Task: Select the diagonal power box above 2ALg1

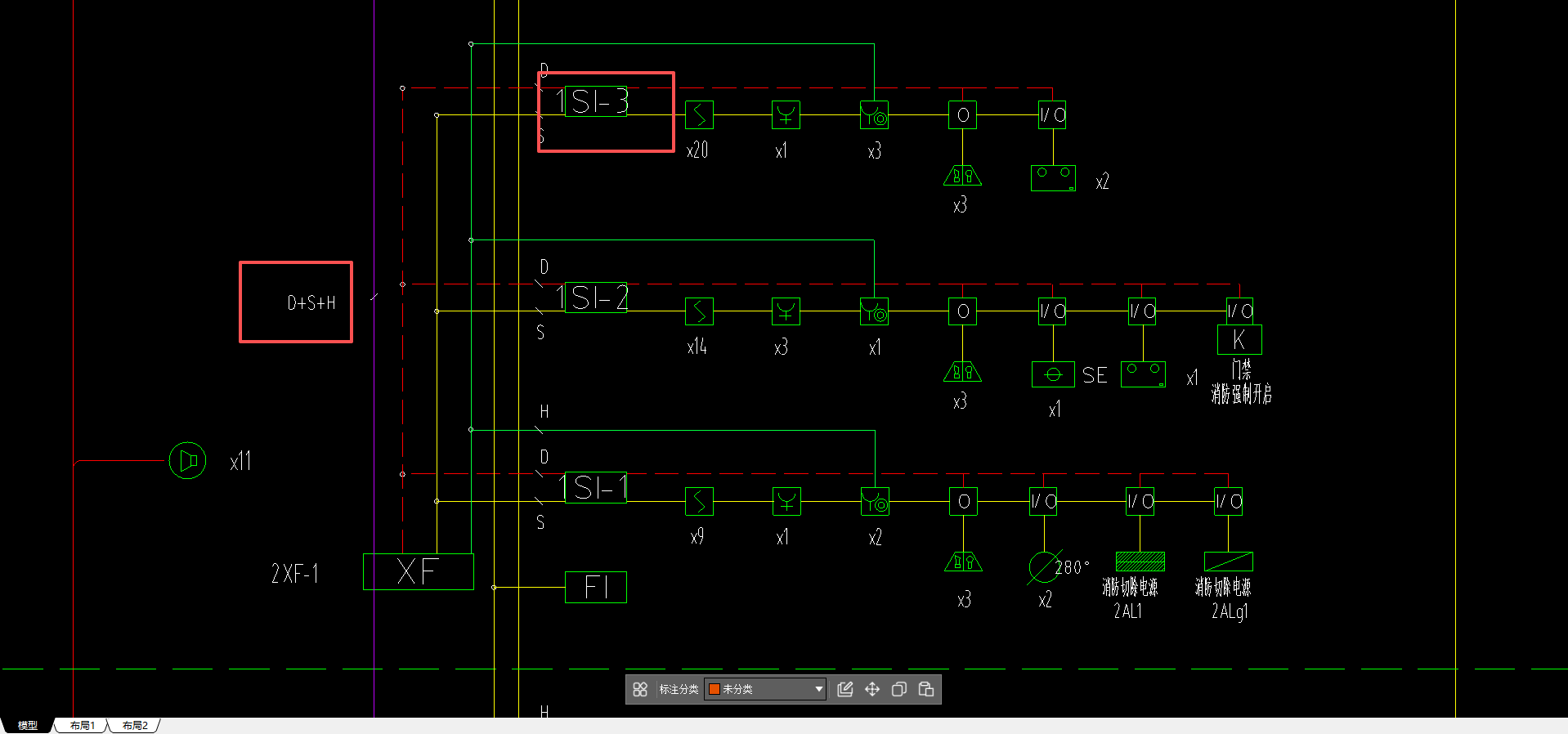Action: click(x=1229, y=562)
